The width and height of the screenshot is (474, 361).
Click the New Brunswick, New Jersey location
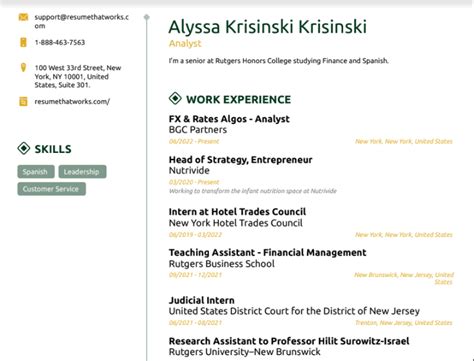404,278
